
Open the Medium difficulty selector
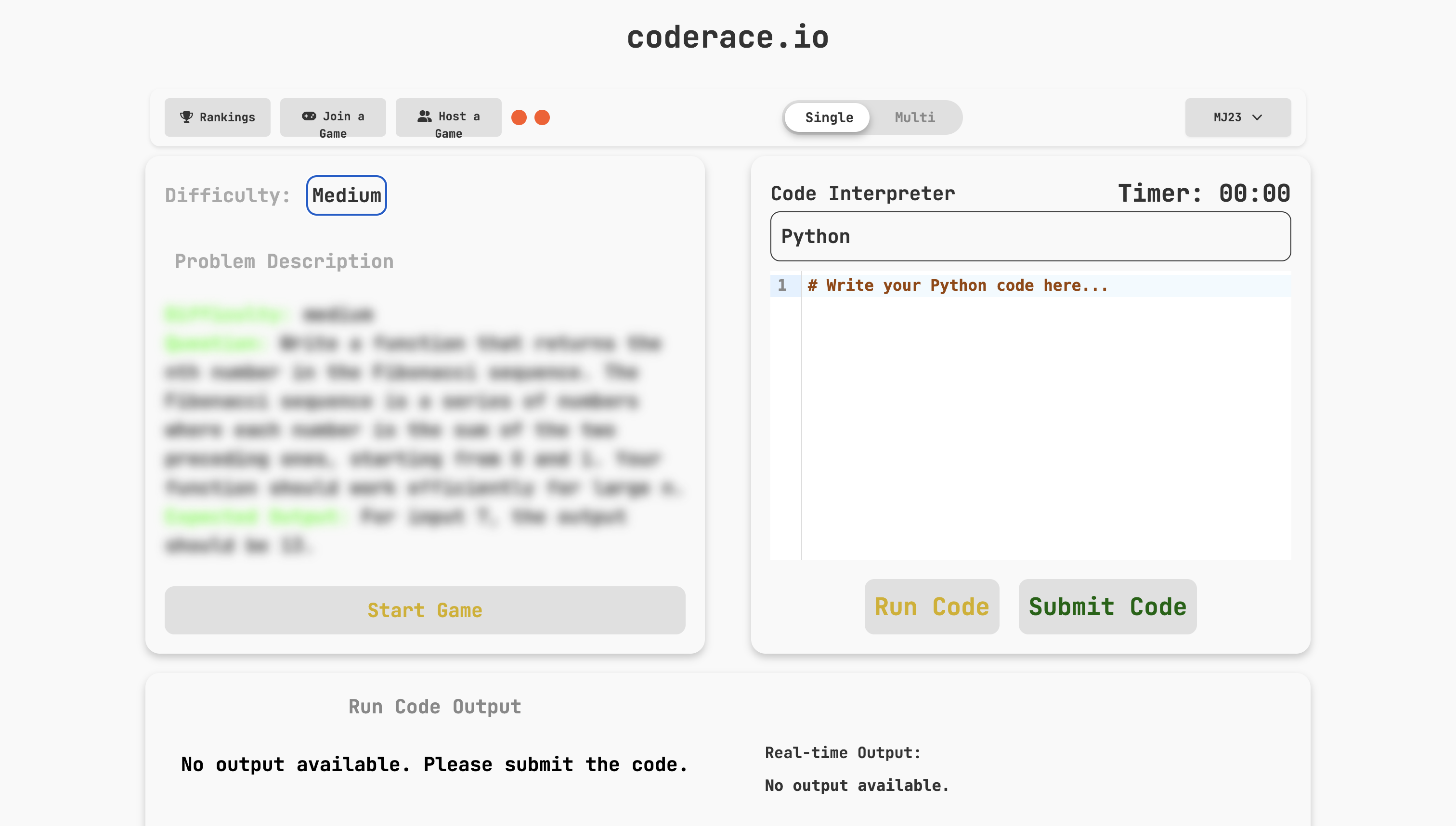[x=346, y=195]
